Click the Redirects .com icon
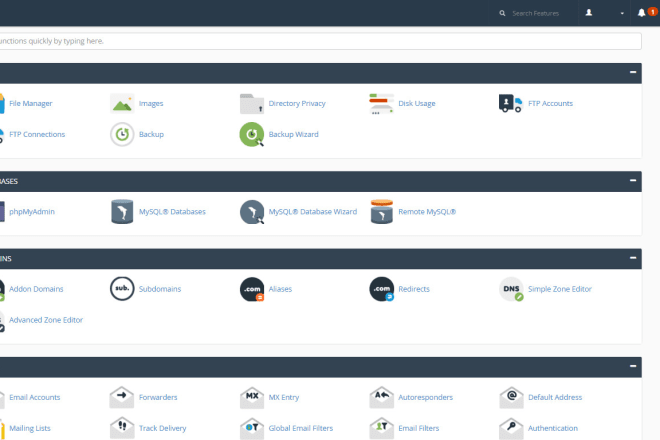 [381, 289]
